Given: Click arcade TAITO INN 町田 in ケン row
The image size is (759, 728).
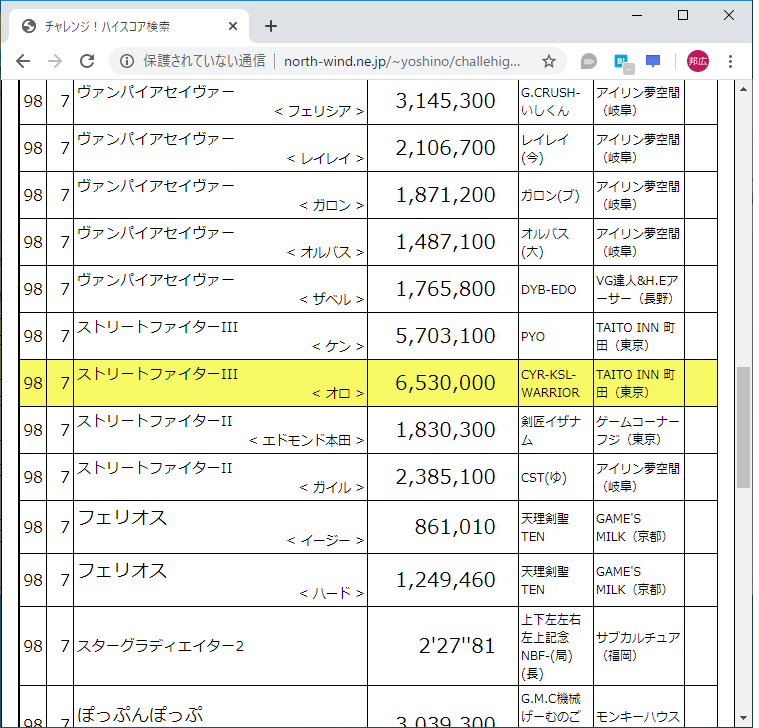Looking at the screenshot, I should (635, 336).
